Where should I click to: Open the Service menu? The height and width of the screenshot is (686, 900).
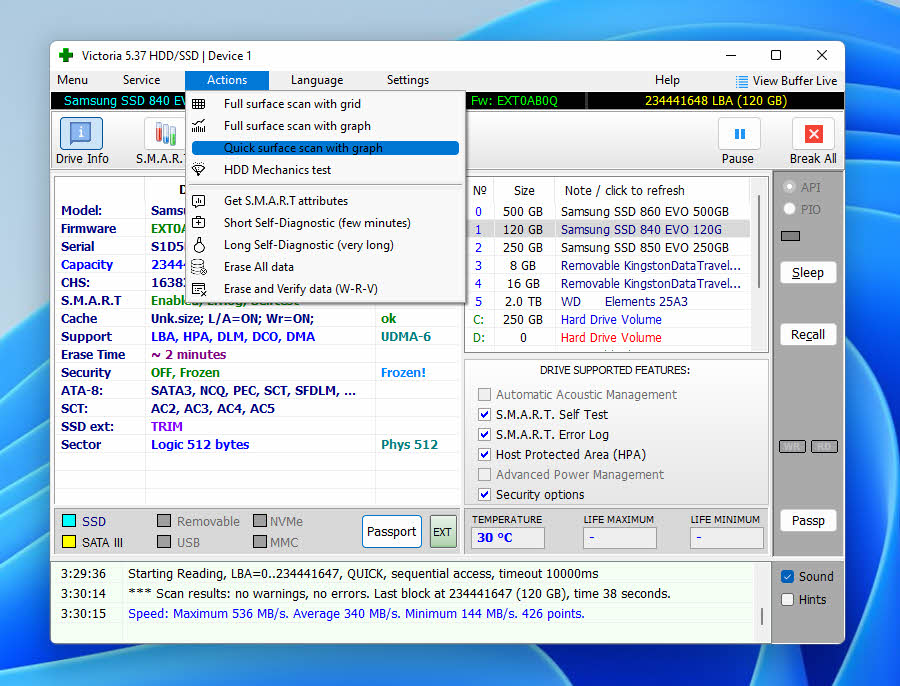click(x=141, y=80)
